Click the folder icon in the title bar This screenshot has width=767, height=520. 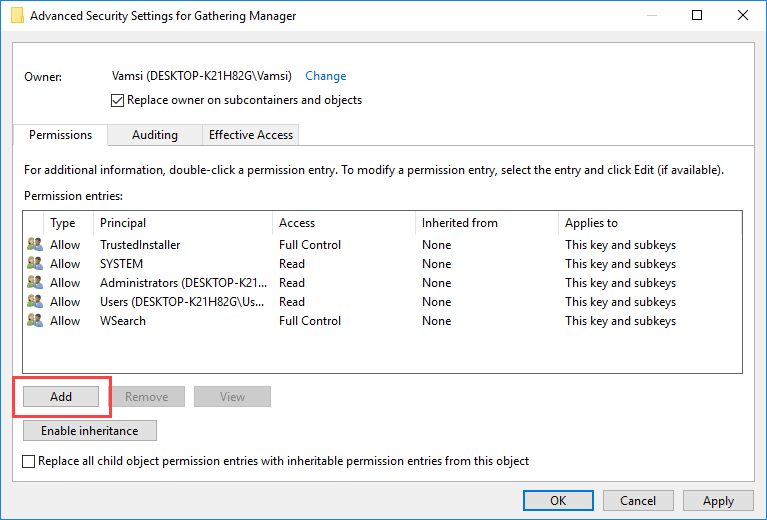pyautogui.click(x=17, y=15)
